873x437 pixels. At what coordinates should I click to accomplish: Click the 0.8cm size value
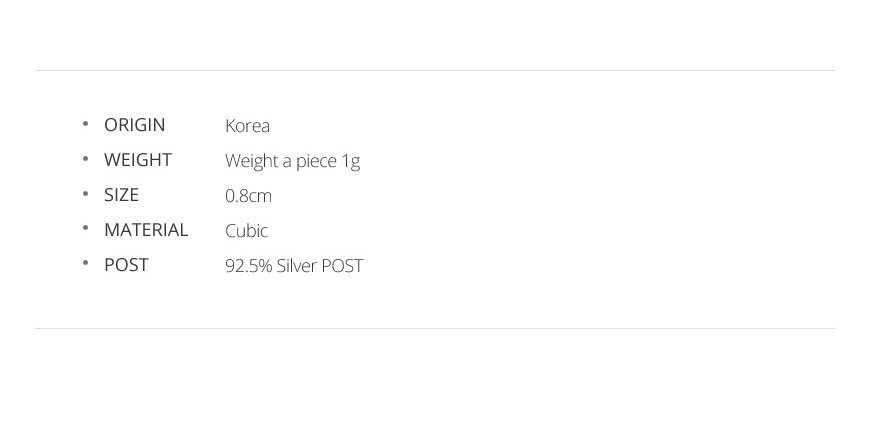point(248,196)
